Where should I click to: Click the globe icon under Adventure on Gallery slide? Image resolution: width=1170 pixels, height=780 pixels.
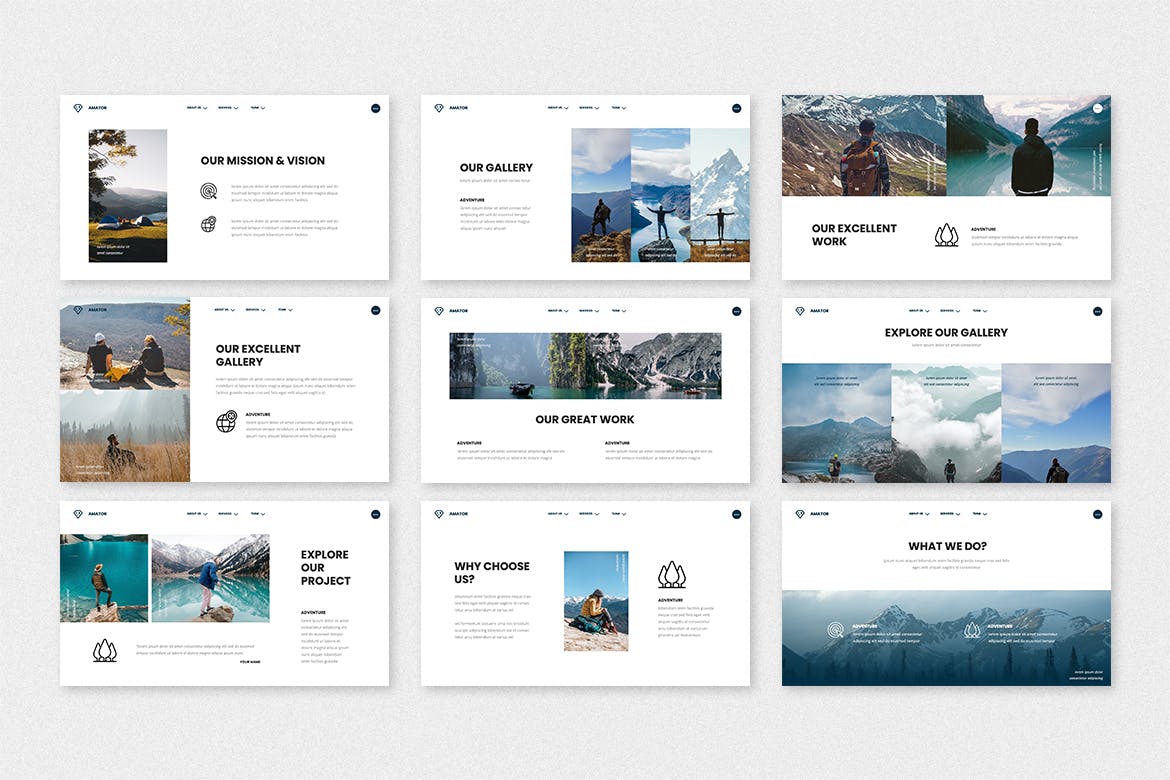click(227, 421)
